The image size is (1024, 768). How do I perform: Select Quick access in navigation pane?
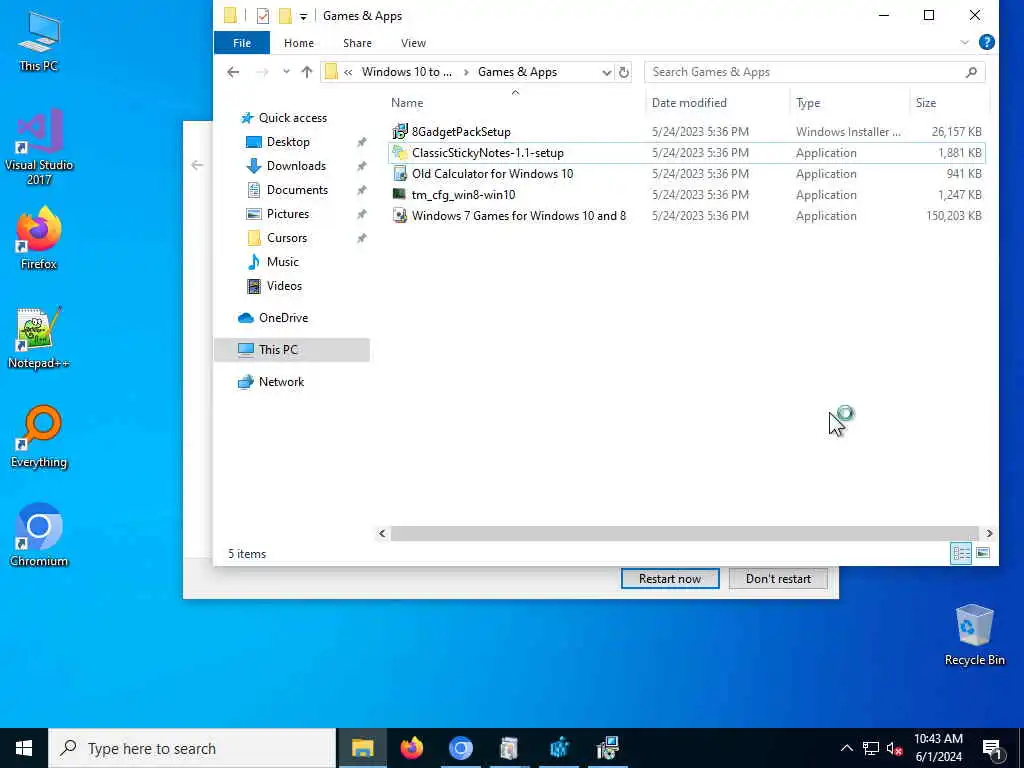(293, 118)
